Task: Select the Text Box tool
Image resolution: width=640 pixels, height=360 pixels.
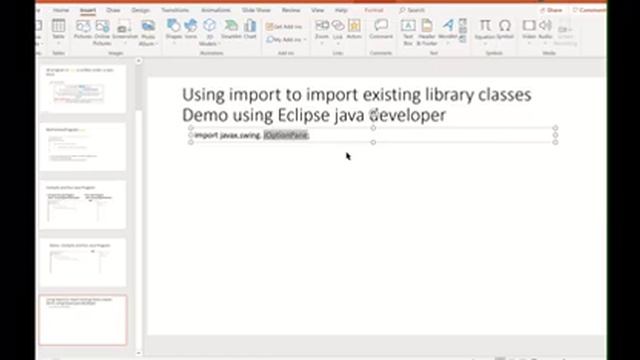Action: click(408, 32)
